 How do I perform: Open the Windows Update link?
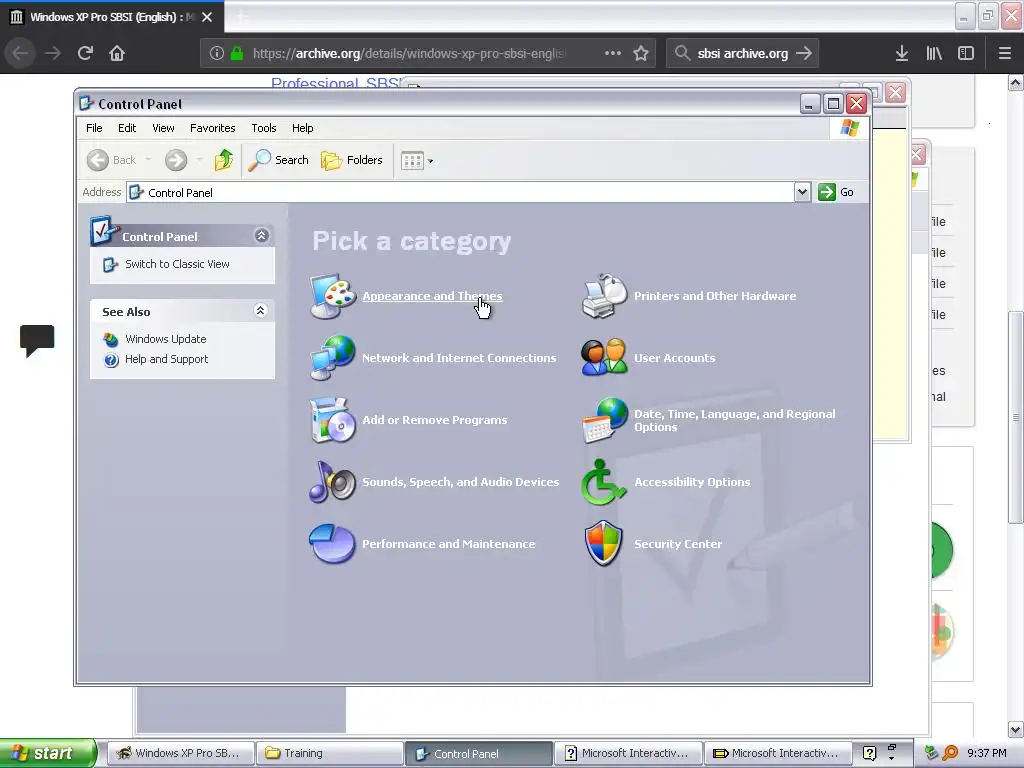pyautogui.click(x=165, y=339)
